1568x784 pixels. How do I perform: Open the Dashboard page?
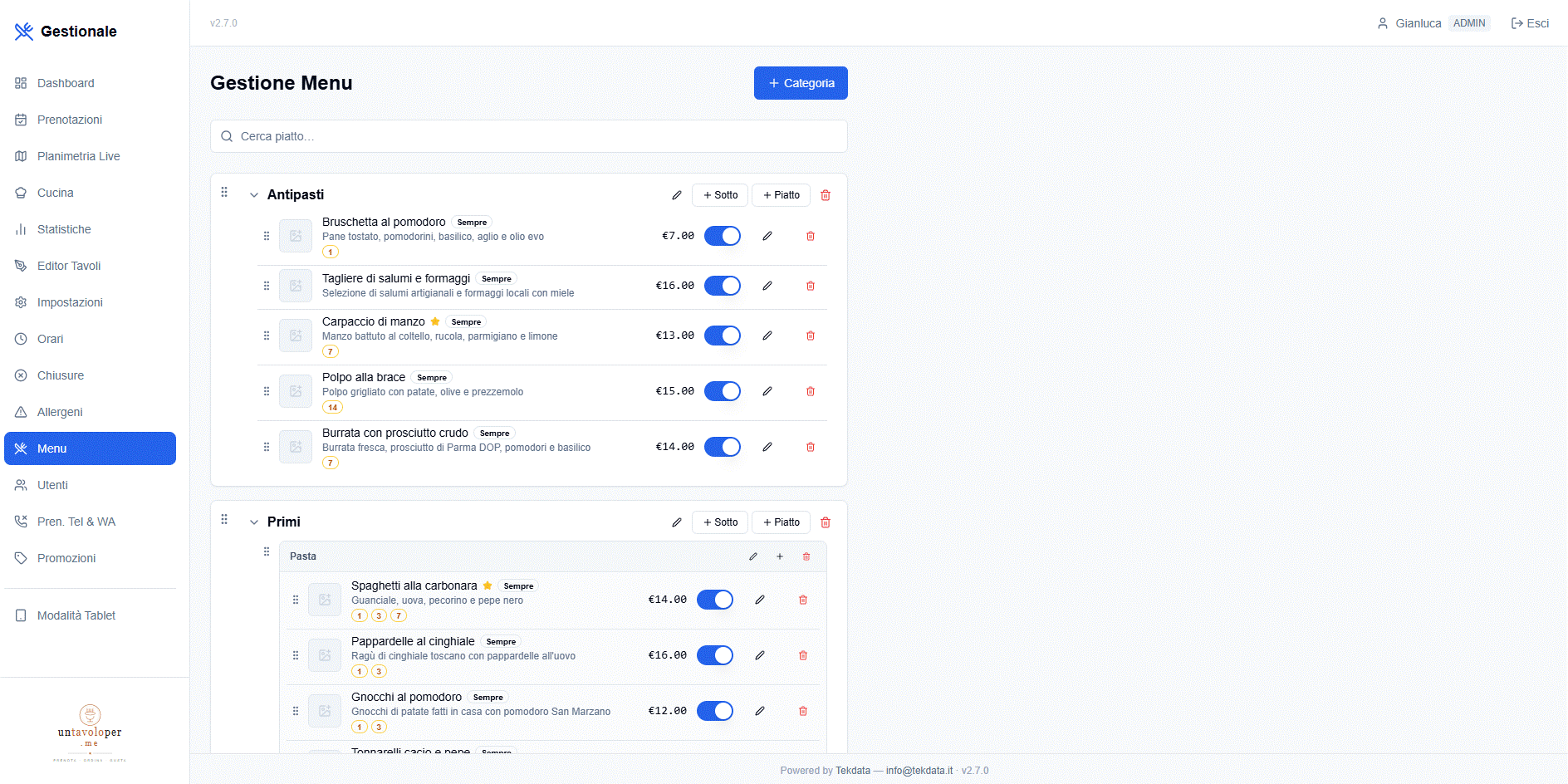90,83
